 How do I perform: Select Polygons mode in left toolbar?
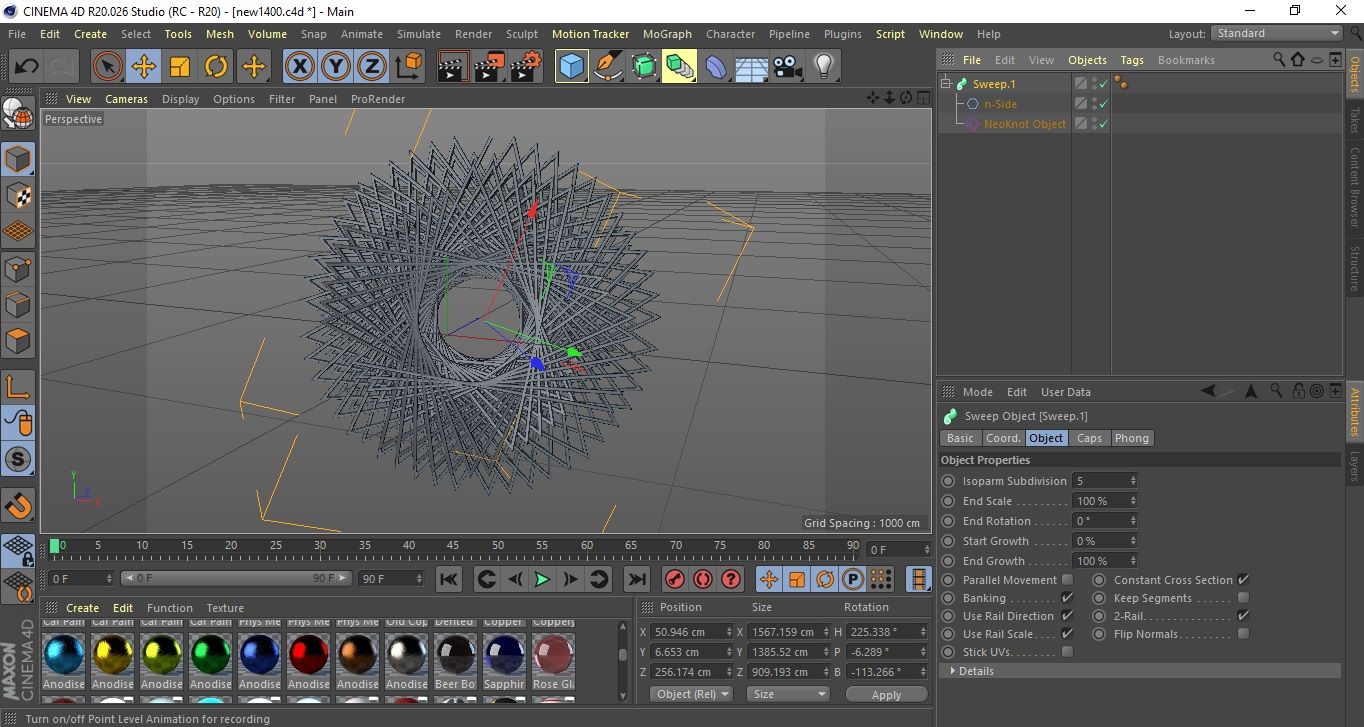[19, 340]
